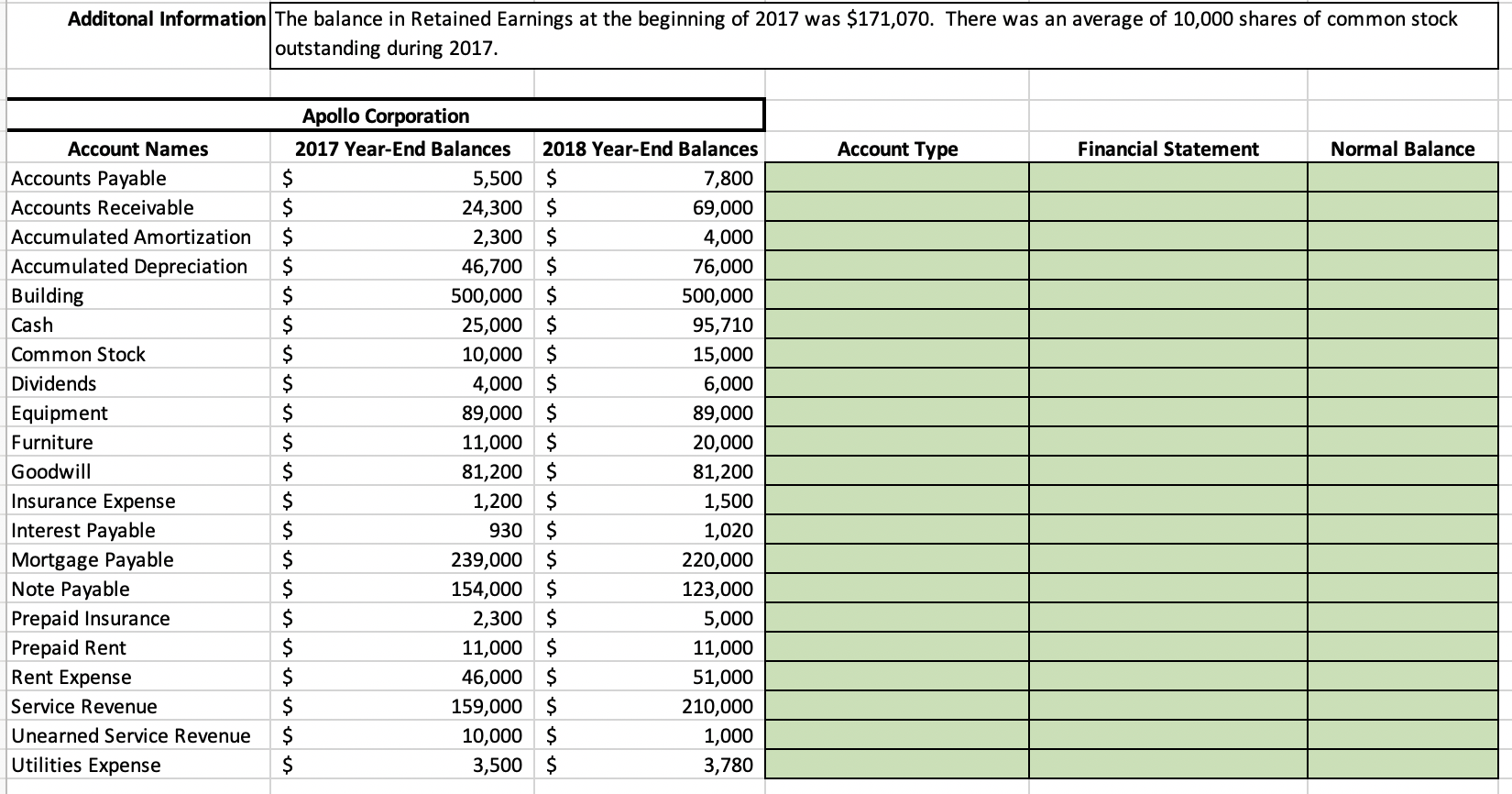Select the 'Unearned Service Revenue' cell
This screenshot has width=1512, height=794.
click(138, 735)
